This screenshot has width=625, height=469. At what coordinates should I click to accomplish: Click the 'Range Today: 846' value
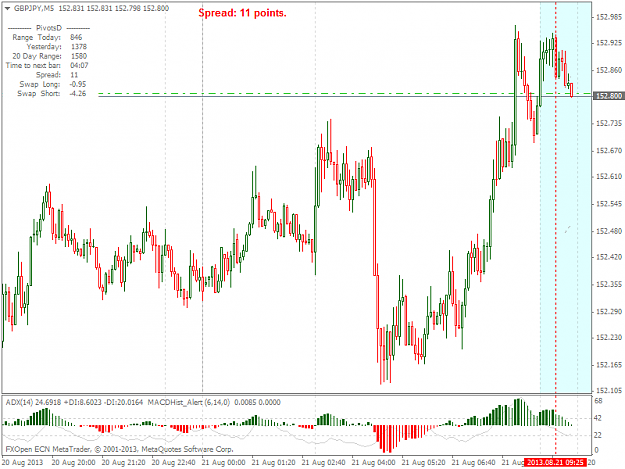[x=76, y=37]
